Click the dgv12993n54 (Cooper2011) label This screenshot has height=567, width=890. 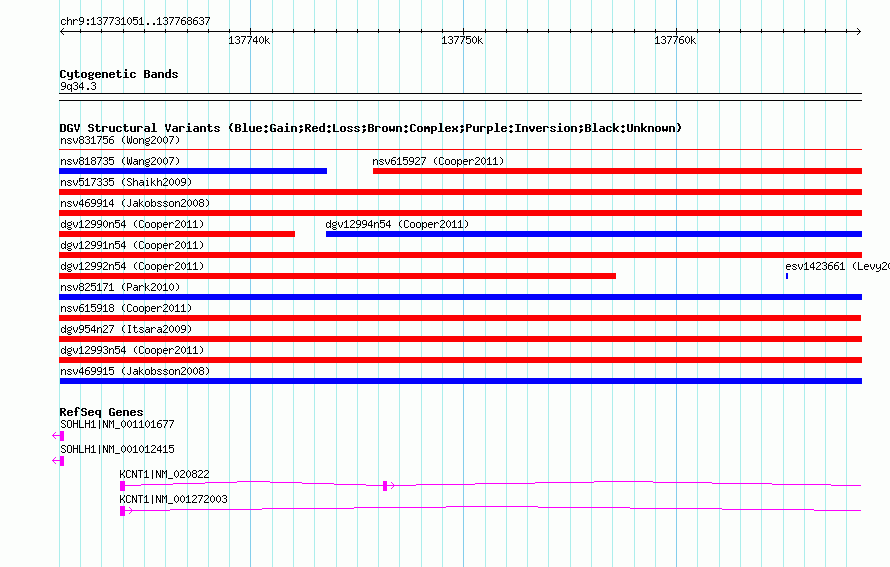click(132, 350)
